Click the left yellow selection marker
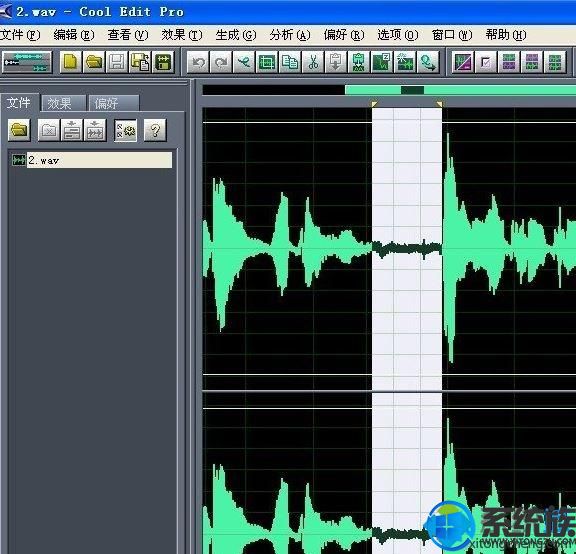576x554 pixels. click(374, 104)
